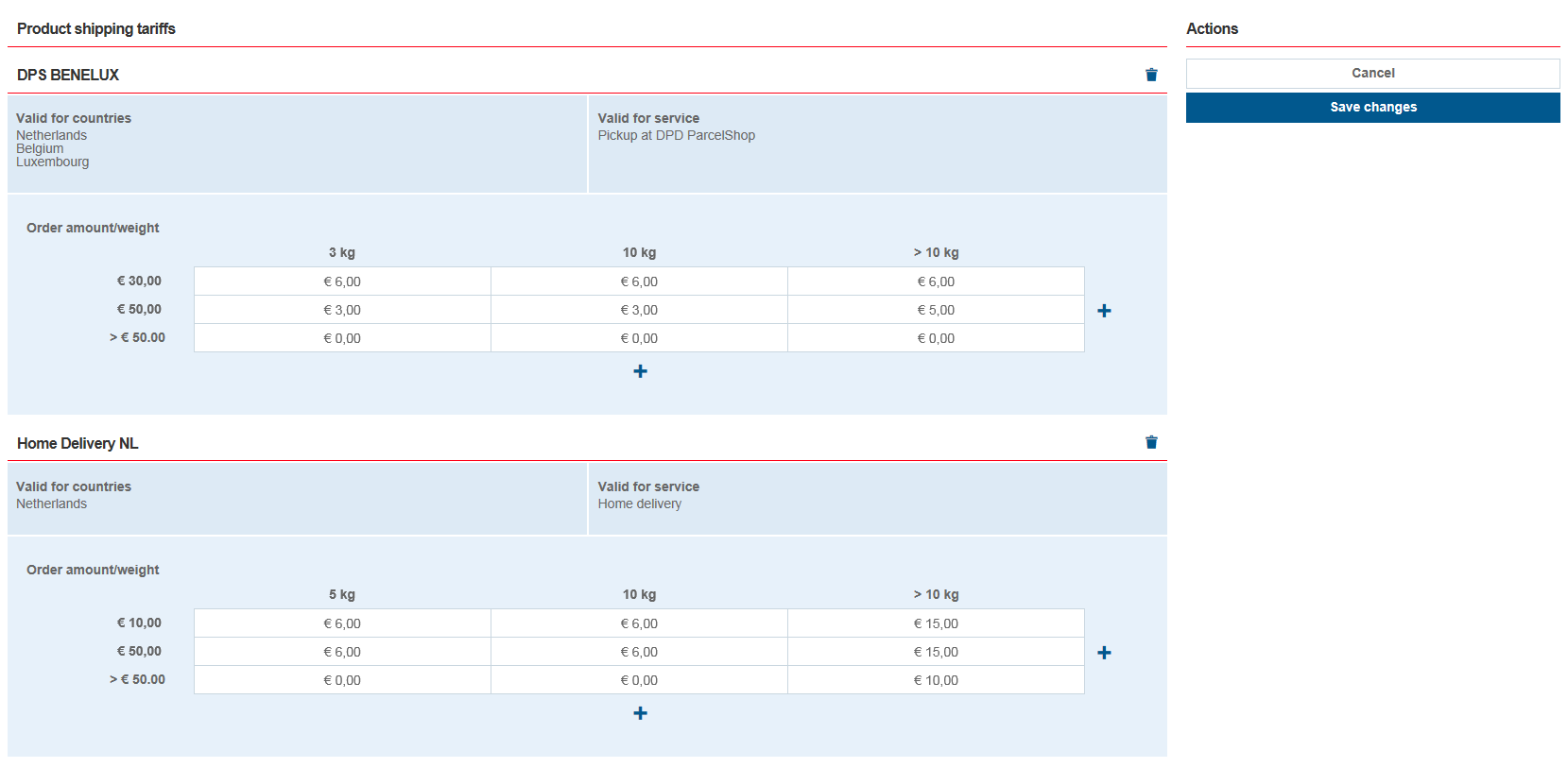Click Luxembourg in valid countries list

click(53, 162)
